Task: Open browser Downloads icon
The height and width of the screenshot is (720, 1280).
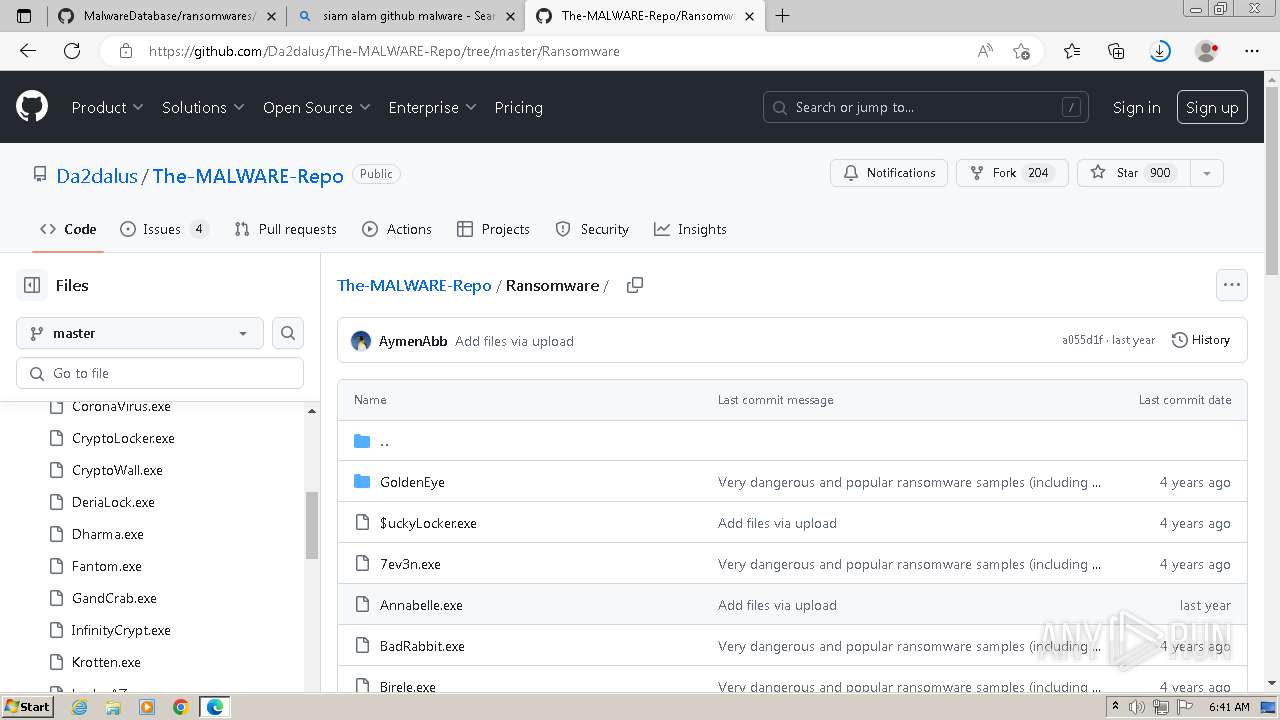Action: coord(1160,51)
